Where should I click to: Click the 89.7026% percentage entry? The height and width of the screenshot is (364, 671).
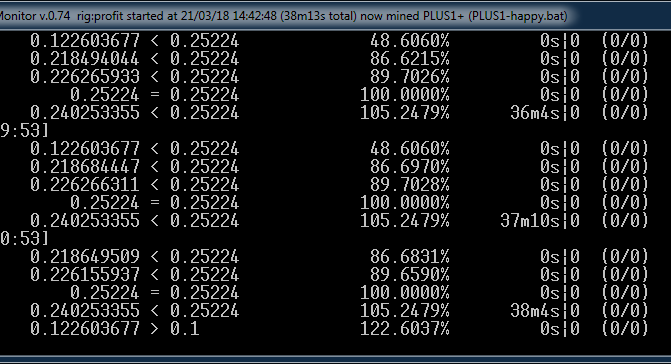click(x=410, y=77)
